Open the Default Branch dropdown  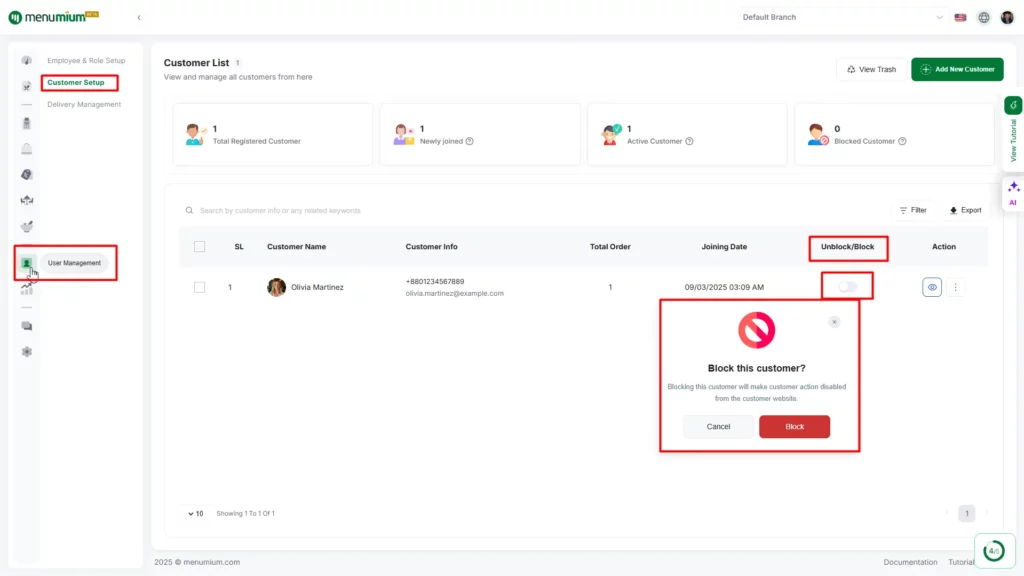tap(842, 17)
